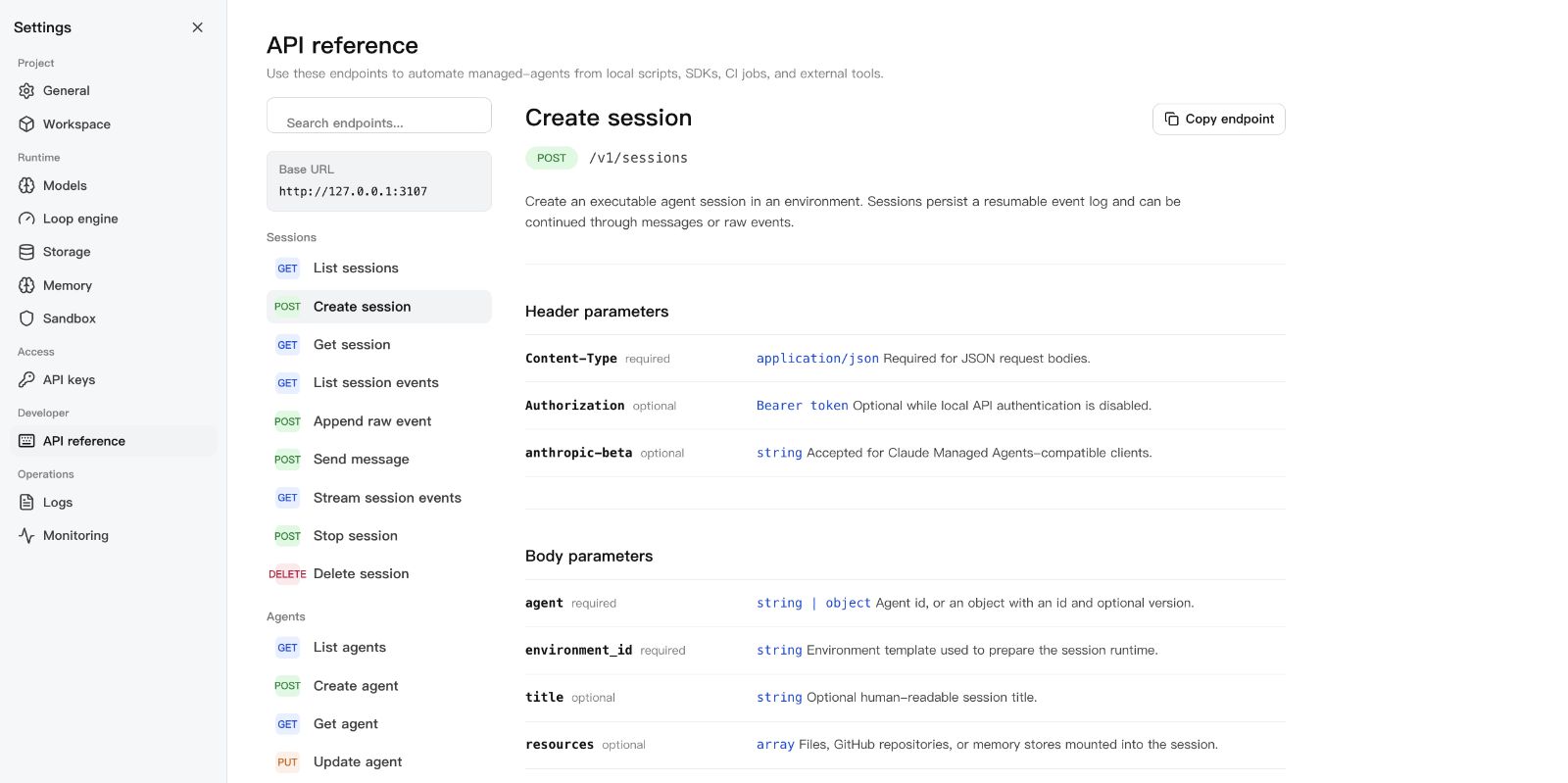Open API keys page
Image resolution: width=1568 pixels, height=783 pixels.
pyautogui.click(x=114, y=380)
